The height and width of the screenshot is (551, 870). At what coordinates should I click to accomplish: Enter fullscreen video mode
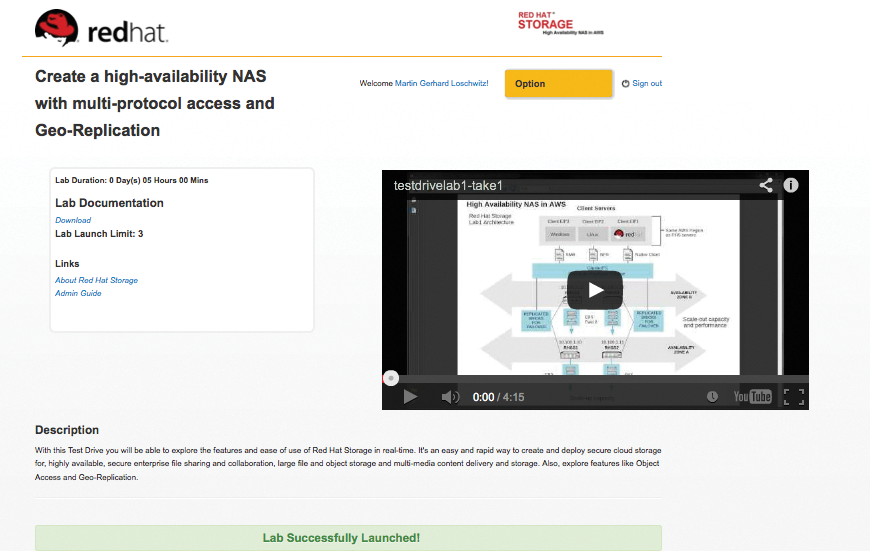tap(794, 397)
